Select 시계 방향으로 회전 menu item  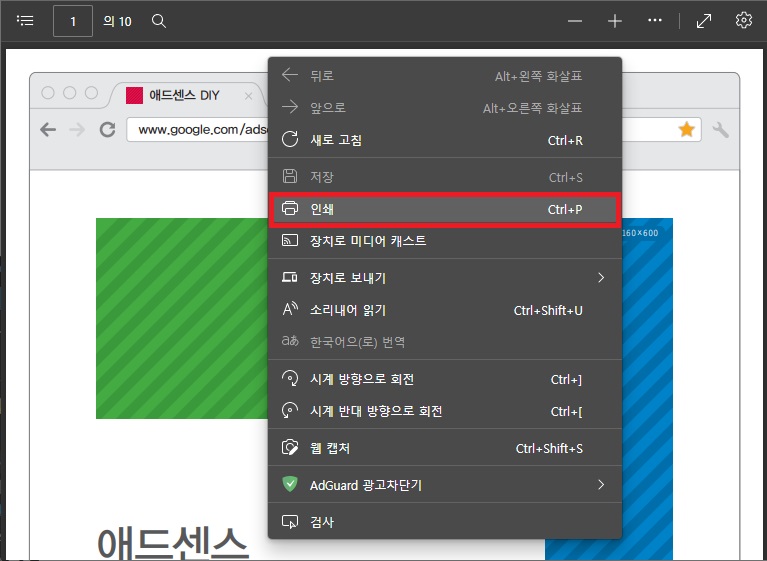point(445,379)
